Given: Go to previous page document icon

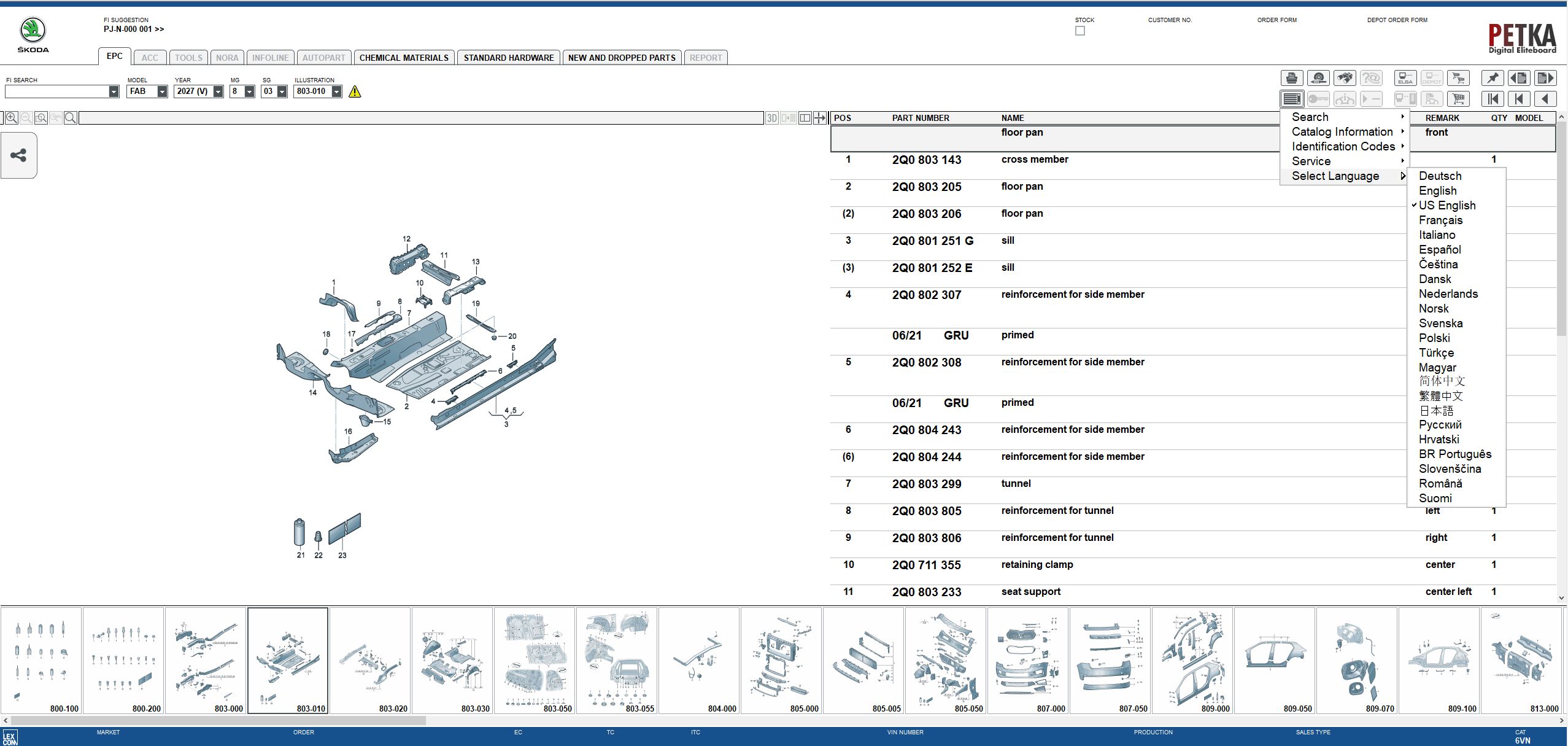Looking at the screenshot, I should pos(1519,78).
